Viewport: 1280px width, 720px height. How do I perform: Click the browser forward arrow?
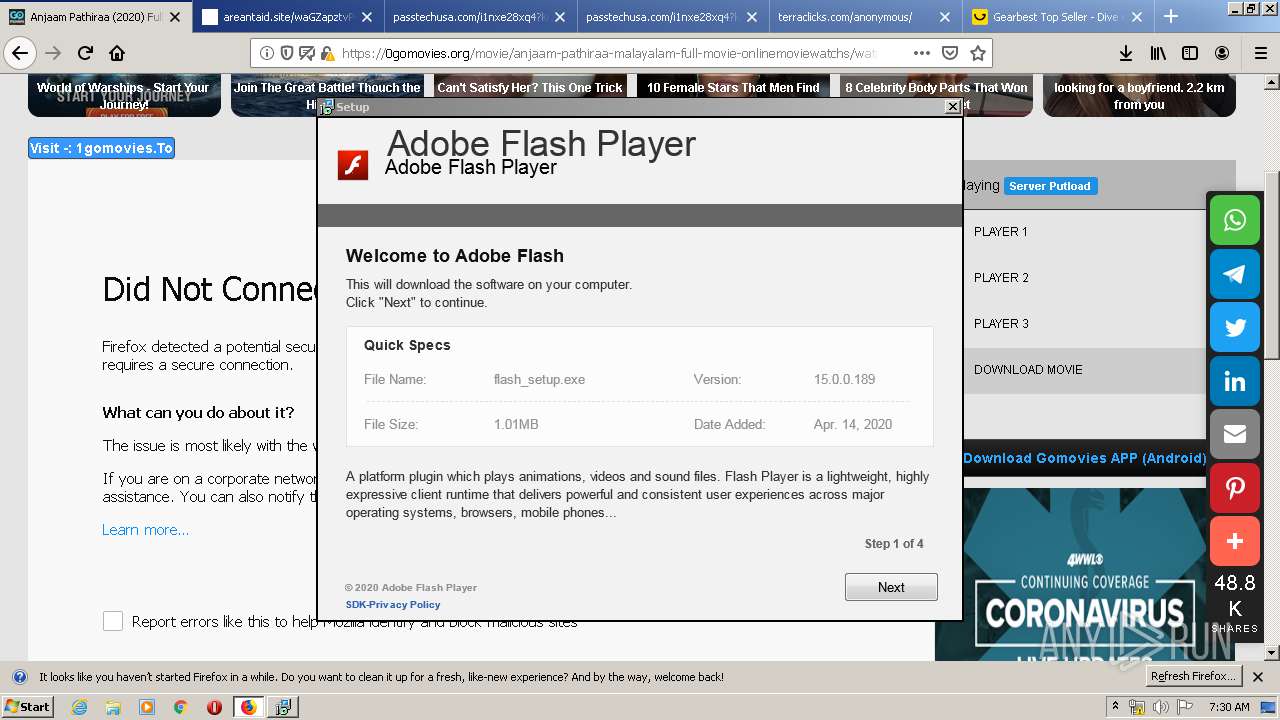pyautogui.click(x=53, y=53)
